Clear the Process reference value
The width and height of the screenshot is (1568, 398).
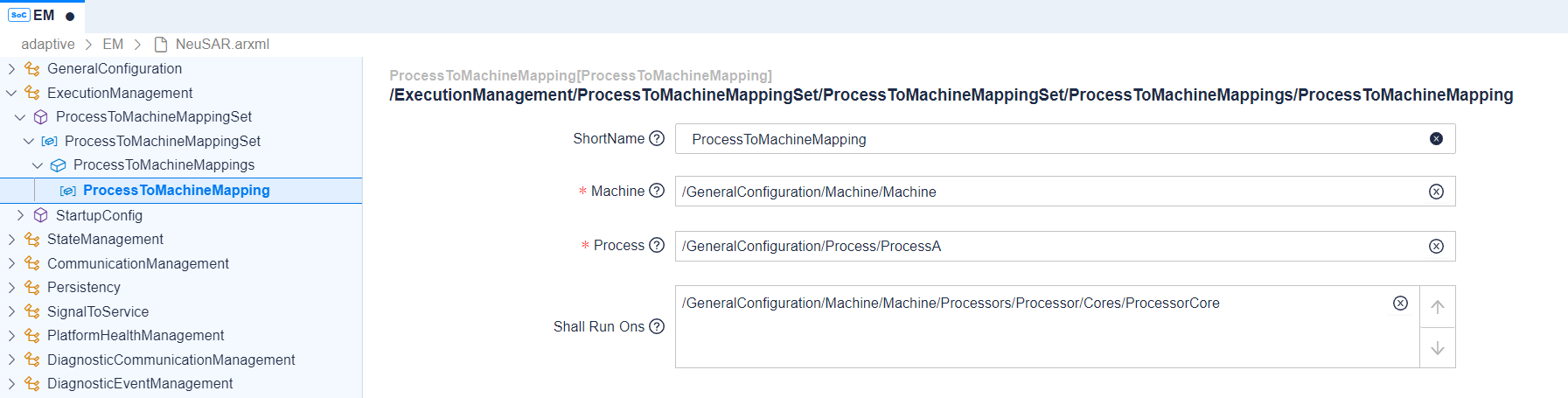coord(1436,247)
